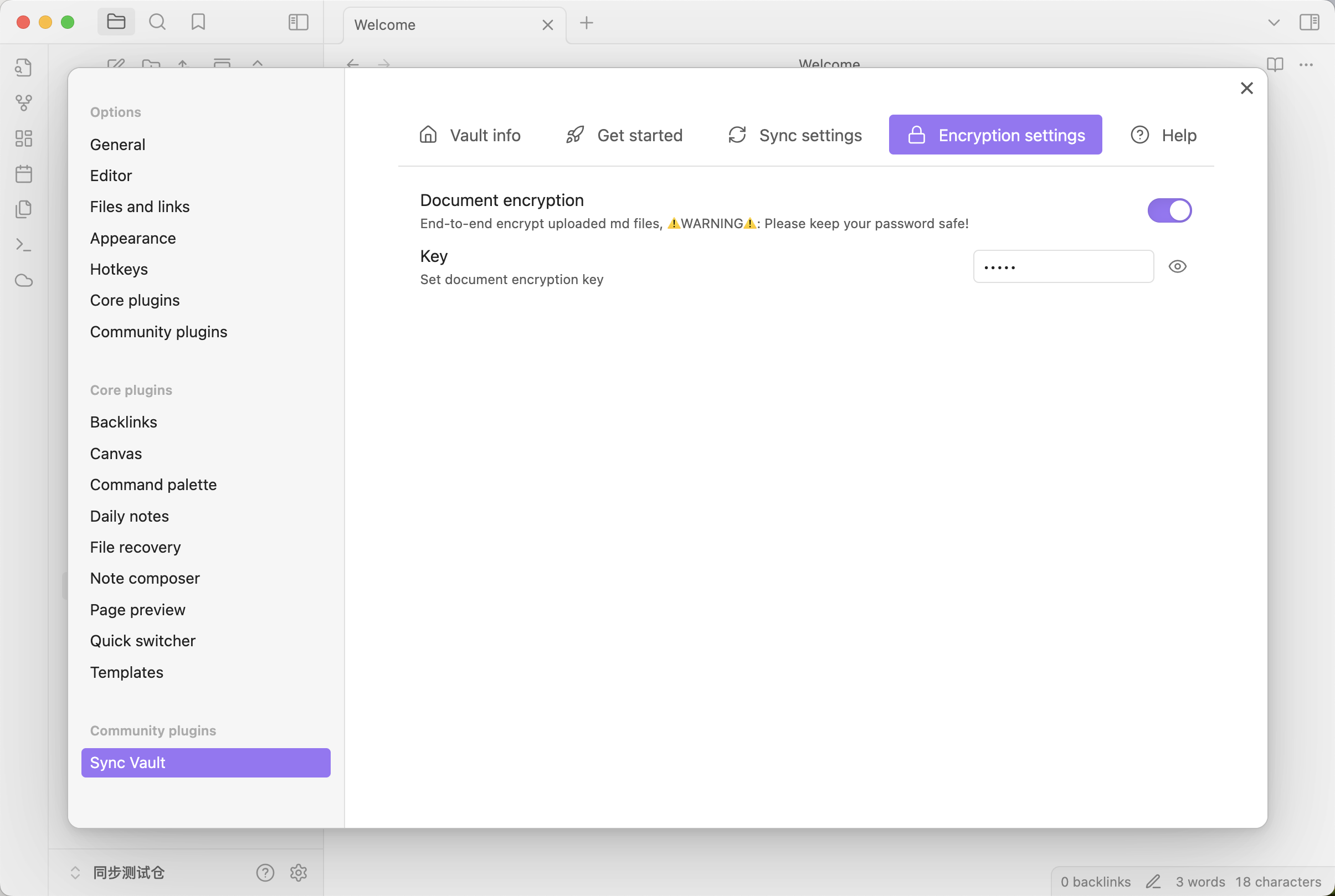Click the cloud sync ribbon icon

pos(23,281)
